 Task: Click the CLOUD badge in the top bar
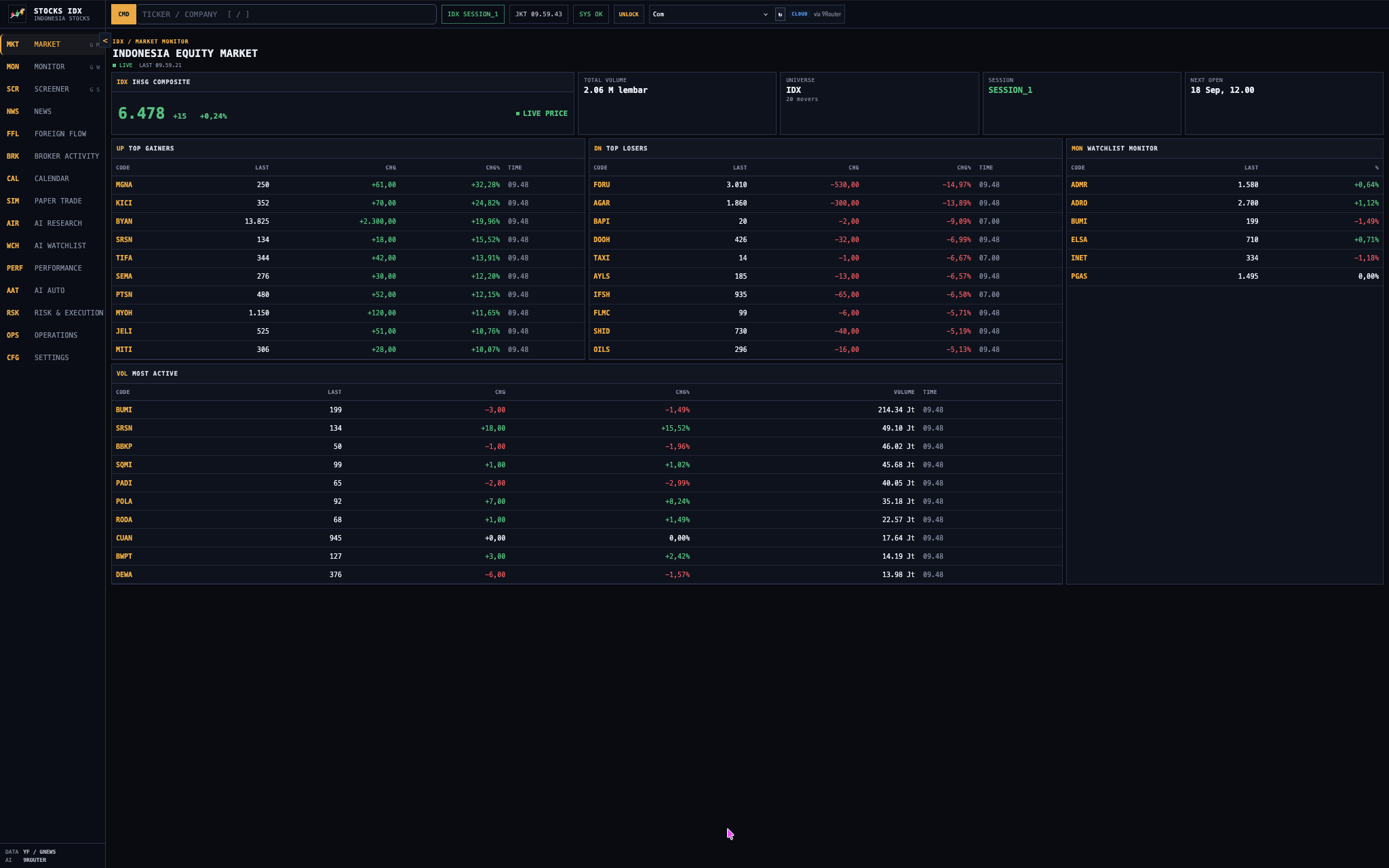pyautogui.click(x=800, y=14)
